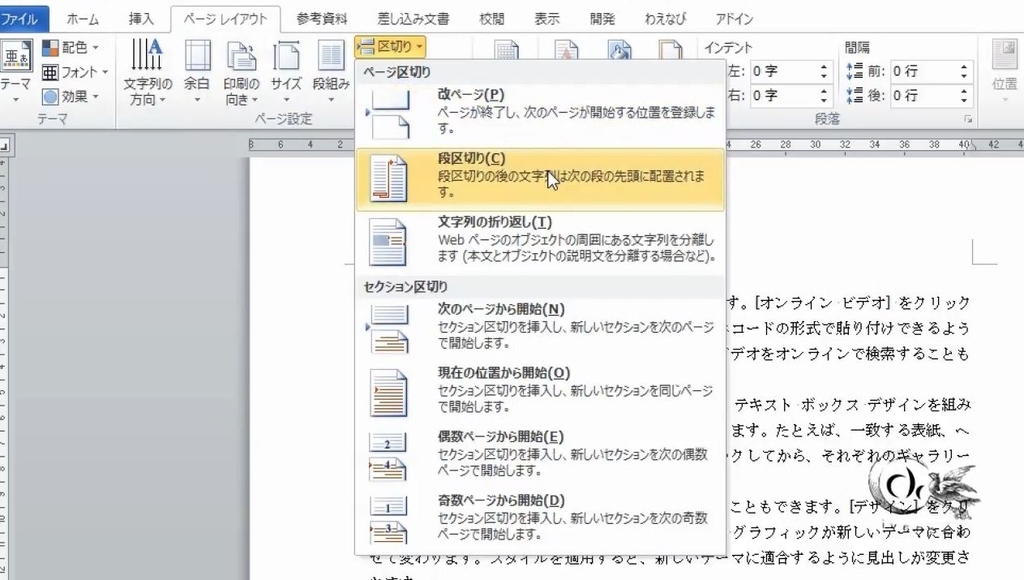Click the text テキスト ボックス デザインを組み

852,404
